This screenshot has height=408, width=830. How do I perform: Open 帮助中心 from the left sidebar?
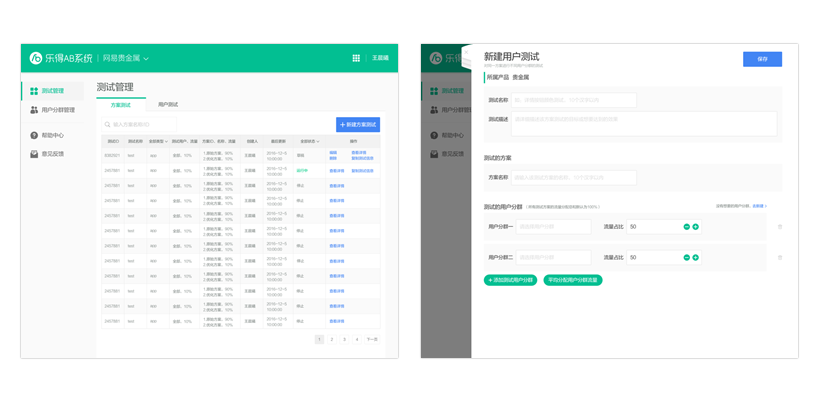coord(52,135)
